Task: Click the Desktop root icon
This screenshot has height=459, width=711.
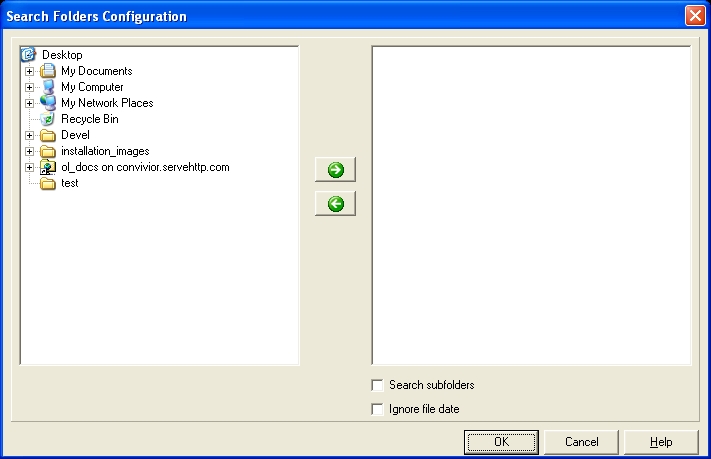Action: coord(28,55)
